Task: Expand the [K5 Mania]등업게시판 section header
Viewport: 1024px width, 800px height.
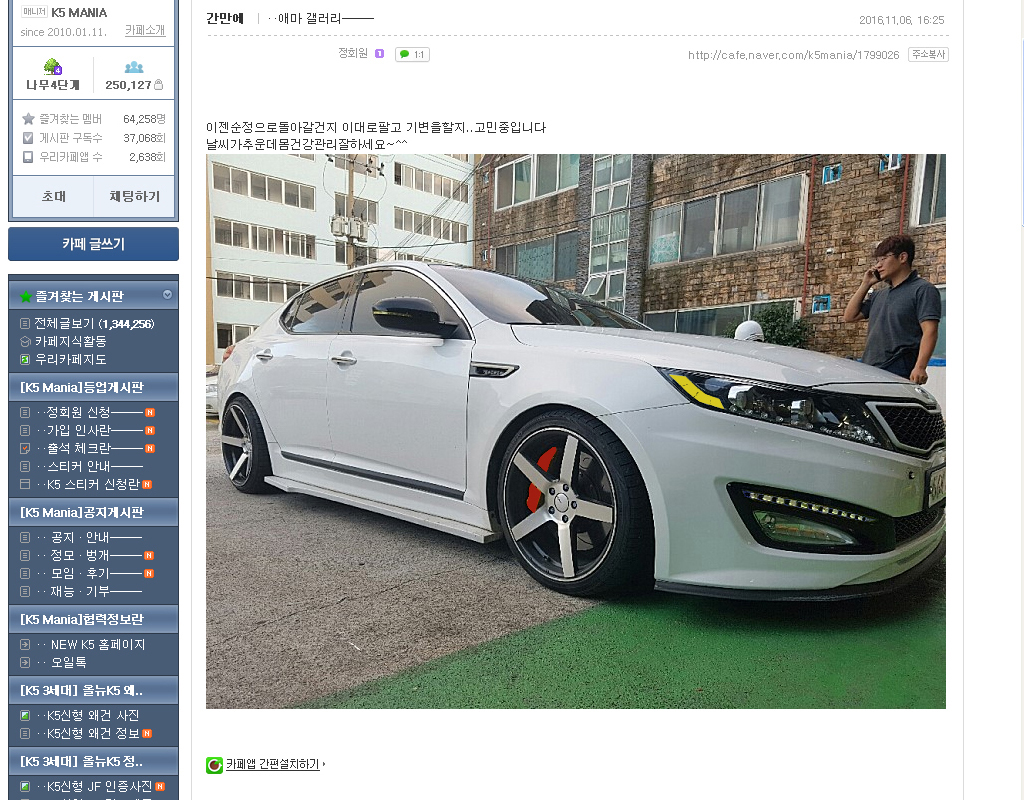Action: tap(82, 387)
